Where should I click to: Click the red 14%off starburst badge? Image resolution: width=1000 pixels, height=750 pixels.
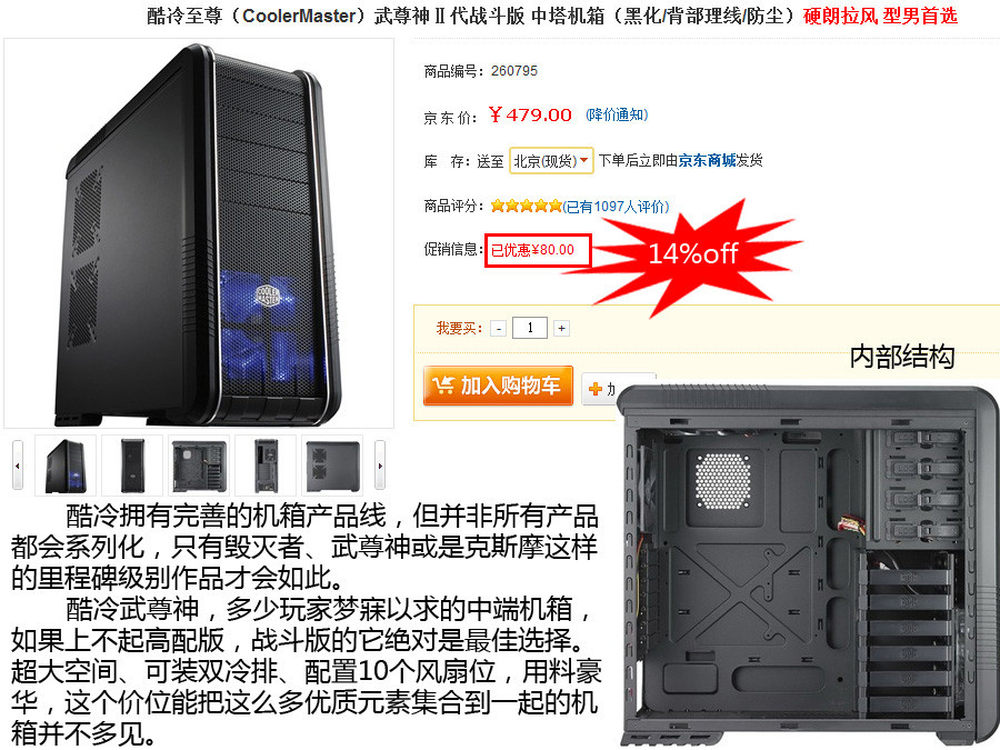pos(692,255)
